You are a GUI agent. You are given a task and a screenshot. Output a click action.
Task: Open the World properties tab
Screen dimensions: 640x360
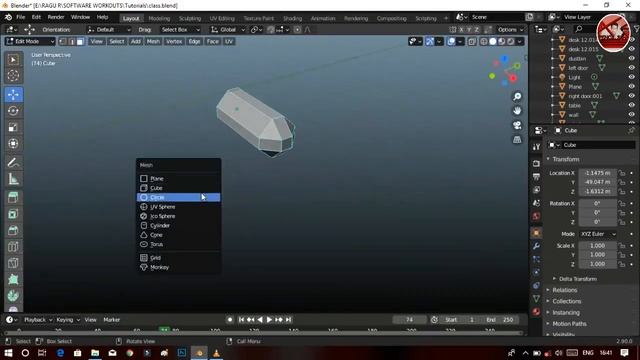pos(536,216)
